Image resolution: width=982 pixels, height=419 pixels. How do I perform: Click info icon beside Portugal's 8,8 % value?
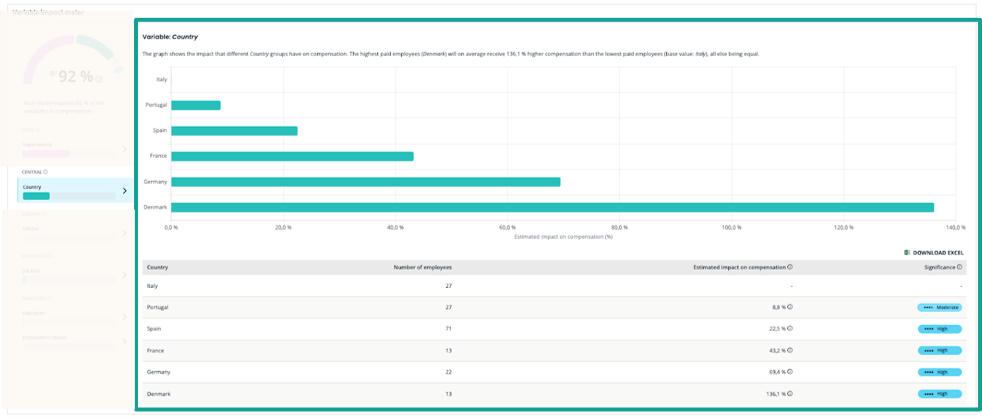point(790,307)
